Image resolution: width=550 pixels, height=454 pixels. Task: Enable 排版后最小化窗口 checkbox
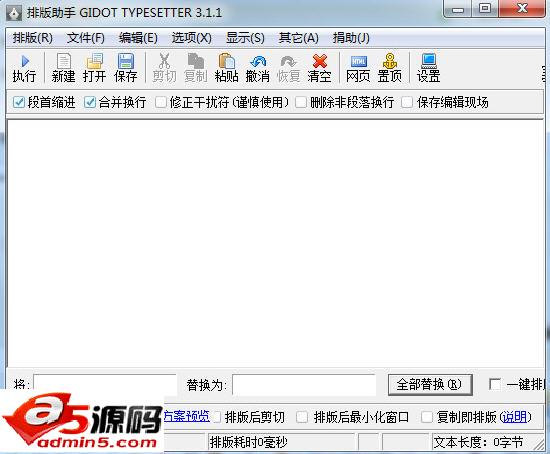point(302,417)
